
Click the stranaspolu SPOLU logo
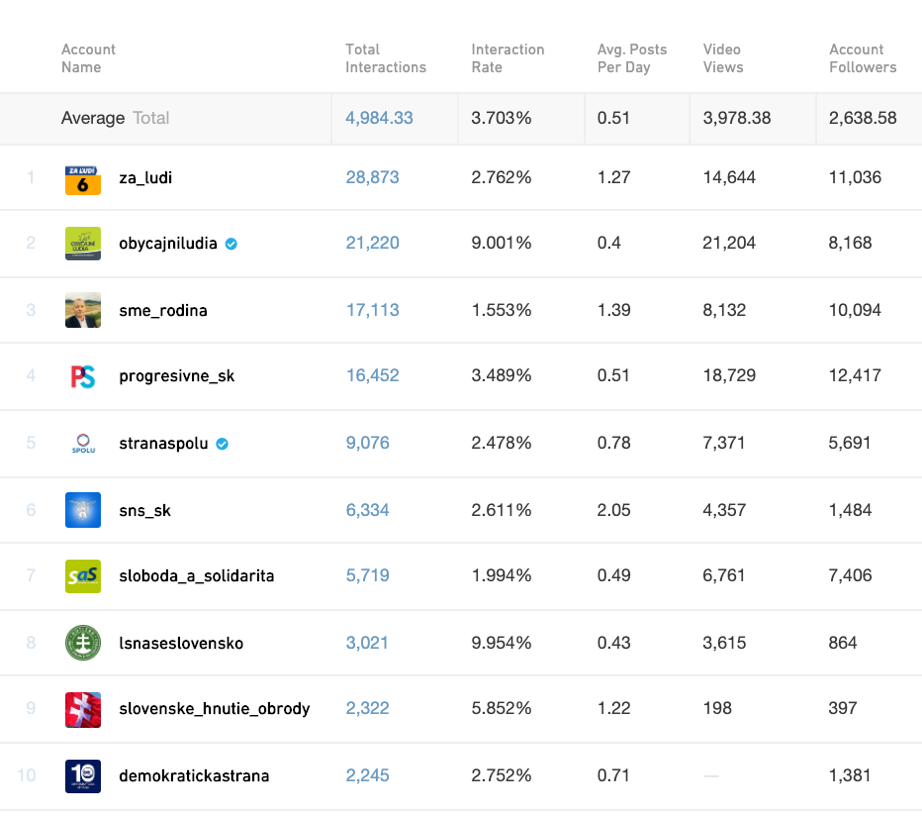[x=83, y=443]
